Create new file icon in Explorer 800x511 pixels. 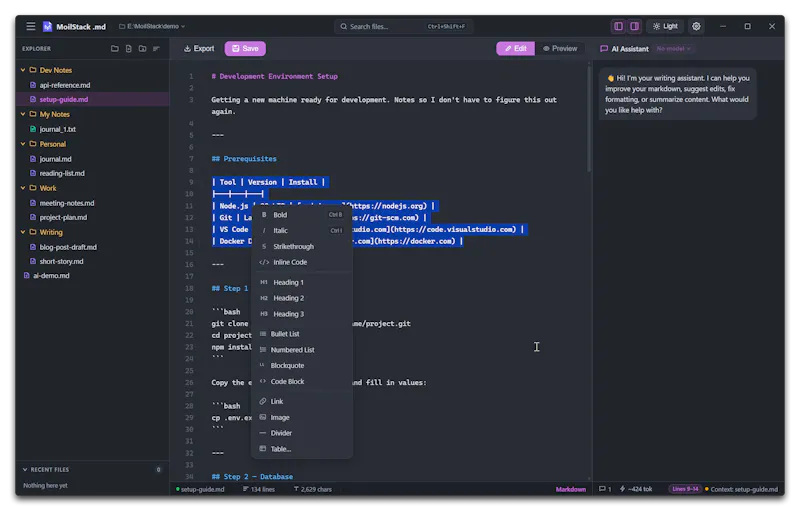129,48
